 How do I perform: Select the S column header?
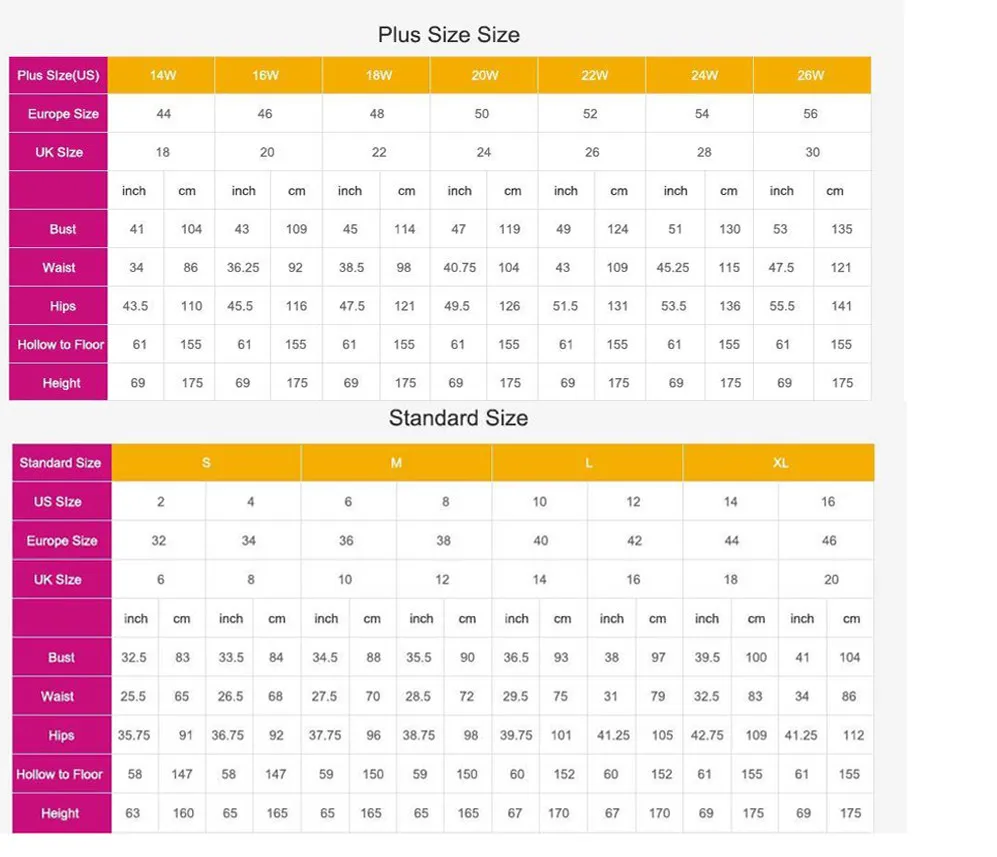click(206, 463)
